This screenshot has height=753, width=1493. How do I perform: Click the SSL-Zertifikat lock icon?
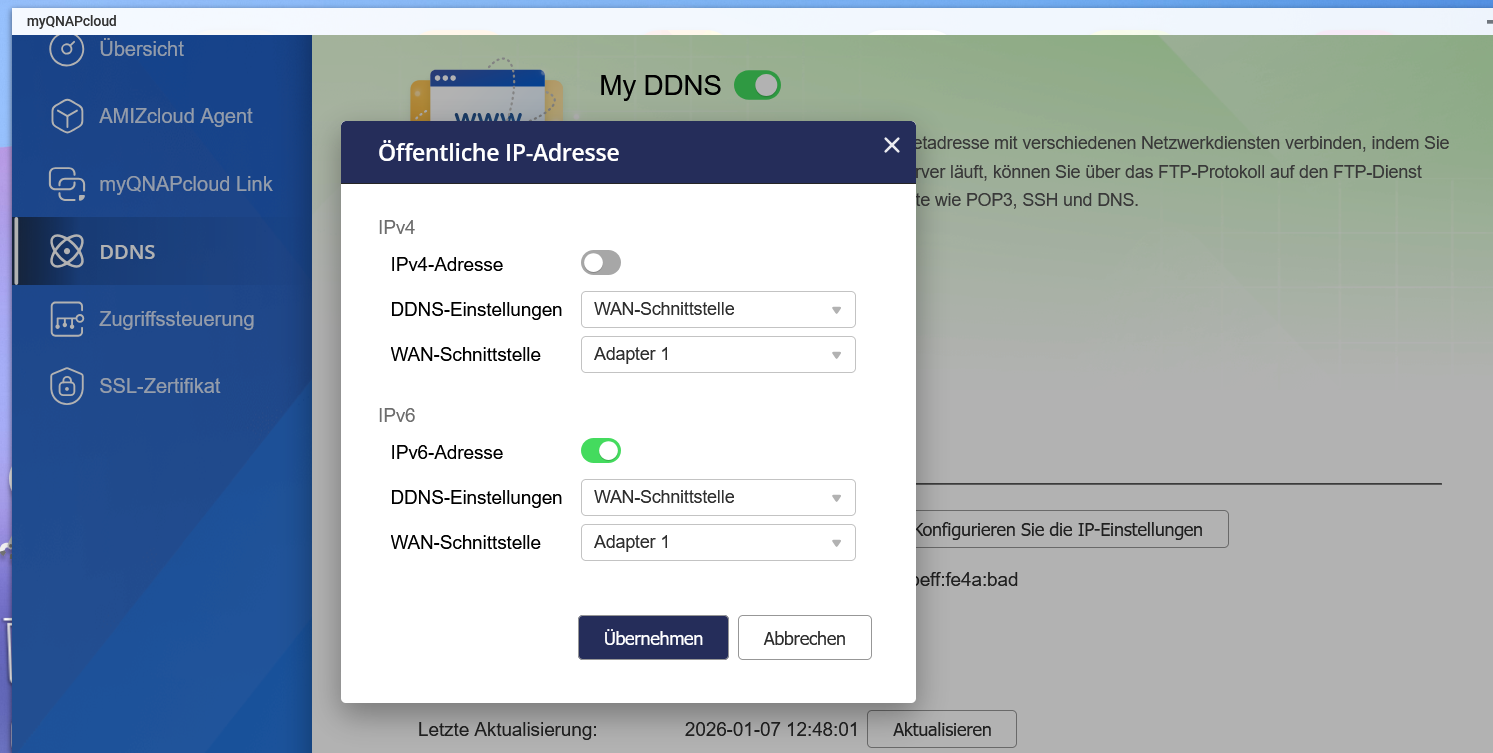67,386
